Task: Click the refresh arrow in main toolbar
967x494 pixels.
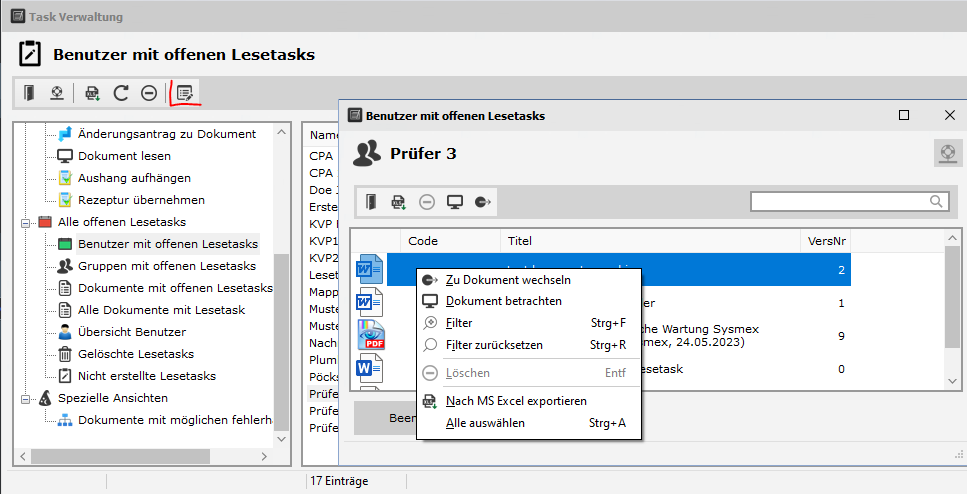Action: click(x=121, y=93)
